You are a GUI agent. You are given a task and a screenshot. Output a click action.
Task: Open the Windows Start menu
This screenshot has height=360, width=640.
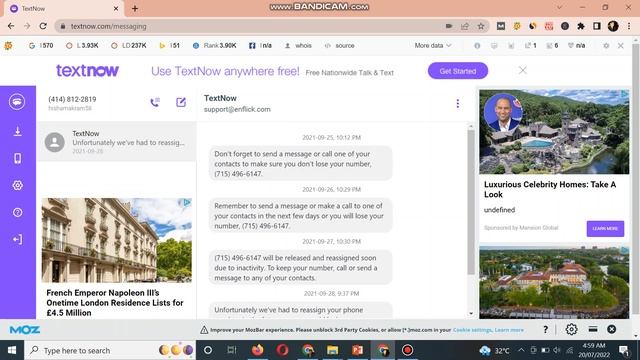pos(12,350)
